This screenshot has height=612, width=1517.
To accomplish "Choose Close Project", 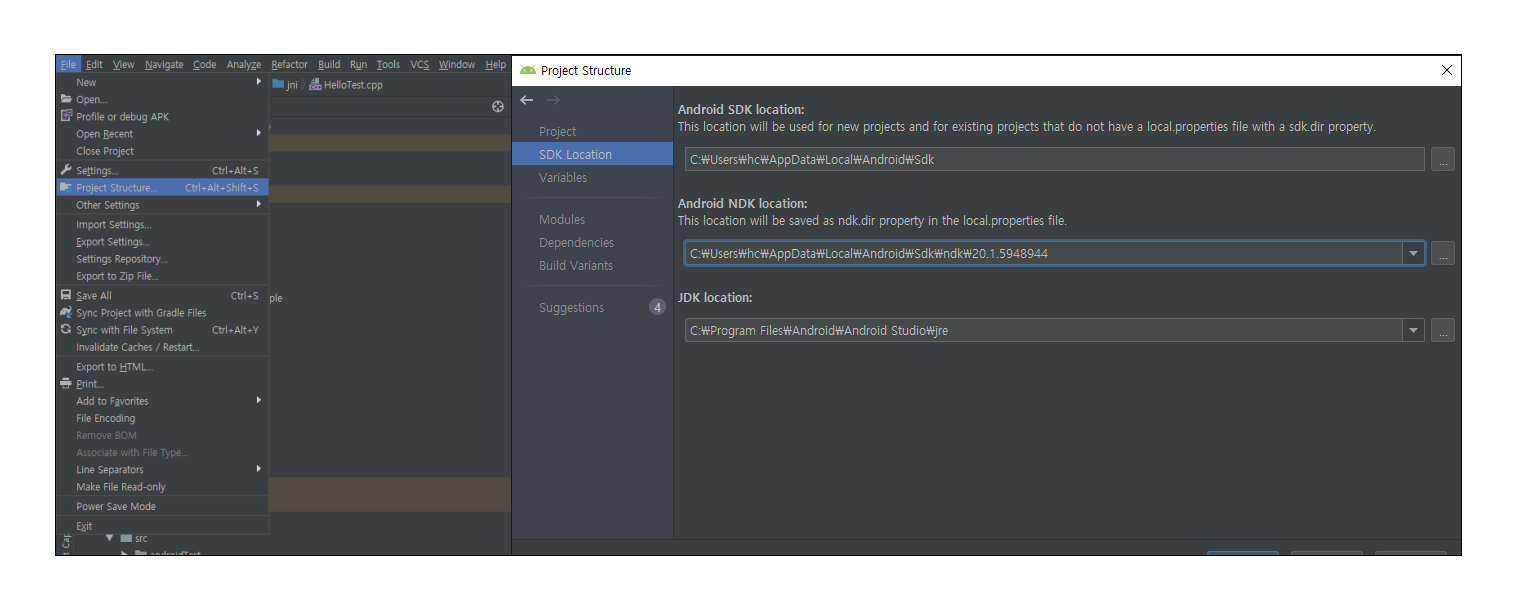I will tap(105, 151).
